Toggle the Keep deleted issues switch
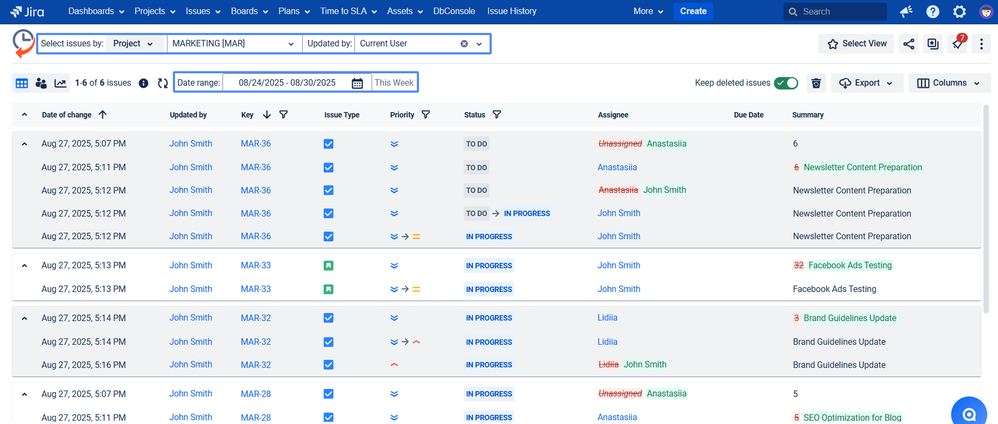998x424 pixels. 786,83
